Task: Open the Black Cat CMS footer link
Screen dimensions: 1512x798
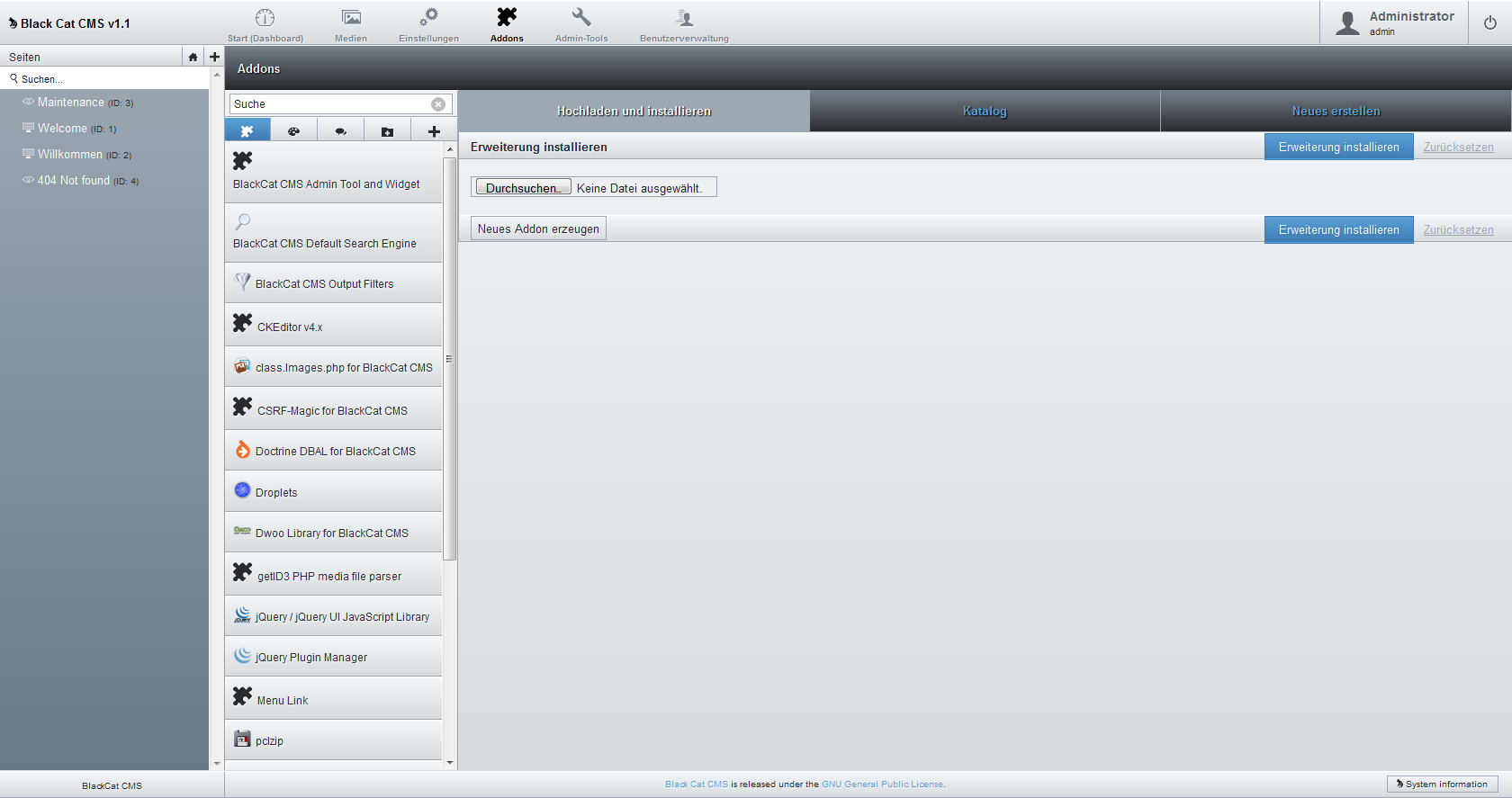Action: (x=696, y=785)
